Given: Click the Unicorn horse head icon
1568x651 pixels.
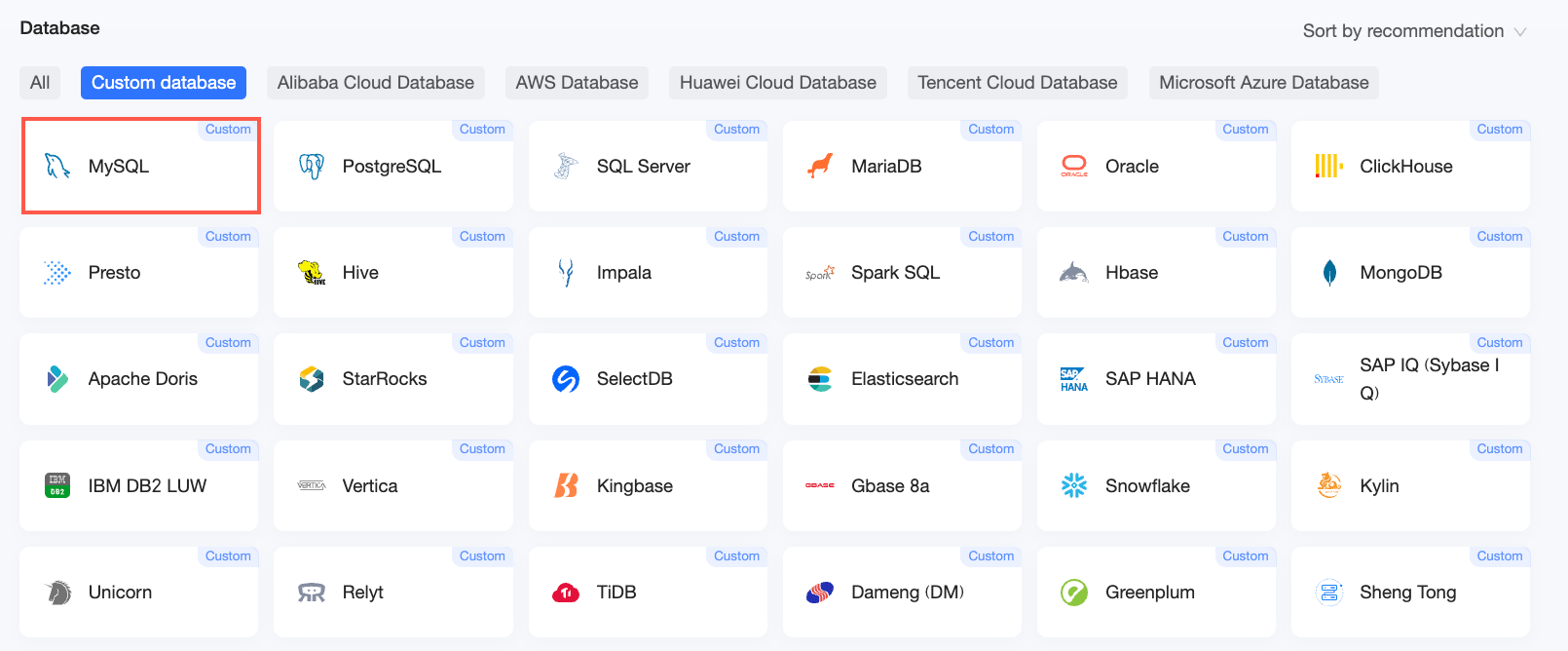Looking at the screenshot, I should tap(58, 593).
